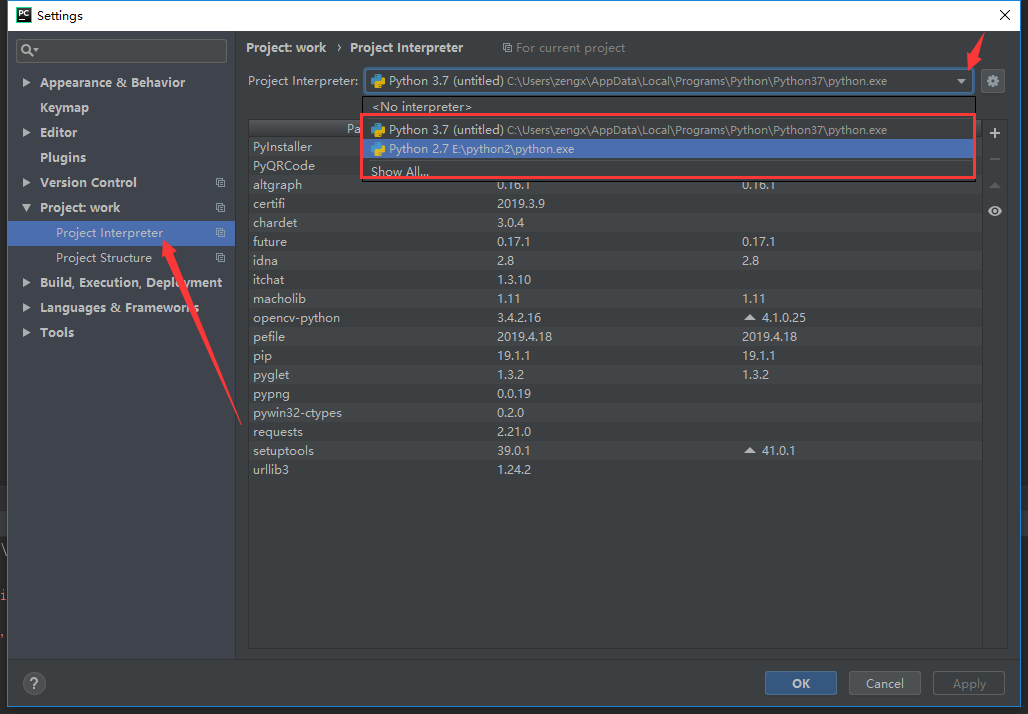Click the copy icon beside Version Control
The width and height of the screenshot is (1028, 714).
(x=220, y=182)
